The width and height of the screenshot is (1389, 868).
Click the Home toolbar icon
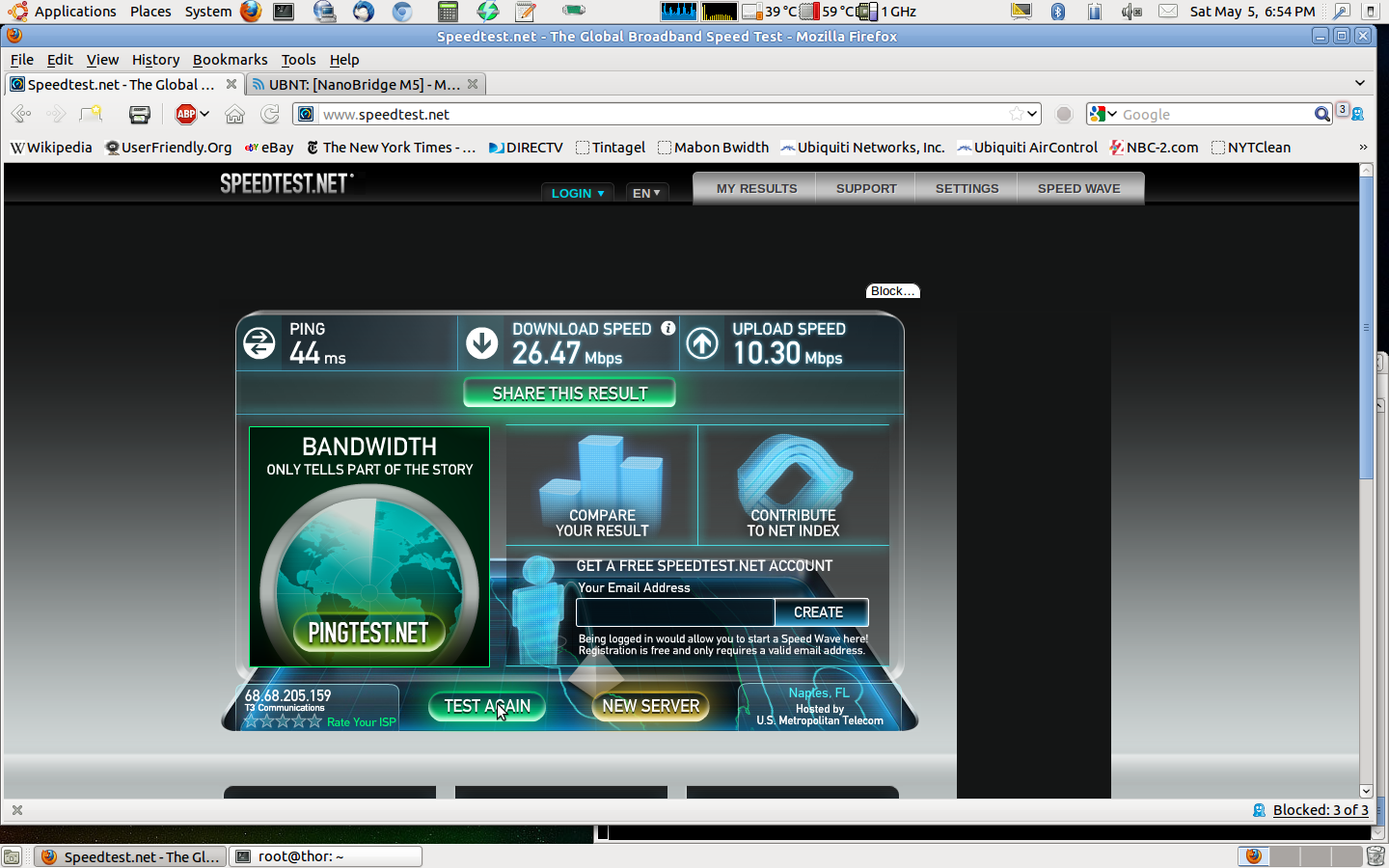pos(234,114)
